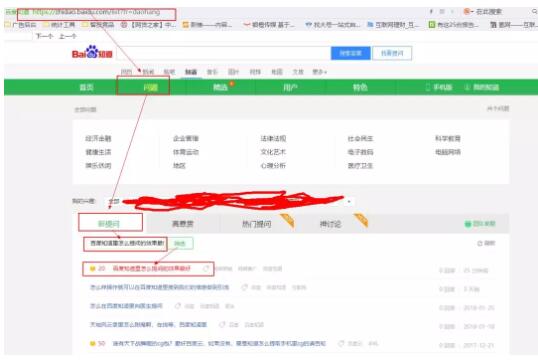Switch to the 高悬赏 tab
This screenshot has width=538, height=361.
(183, 224)
